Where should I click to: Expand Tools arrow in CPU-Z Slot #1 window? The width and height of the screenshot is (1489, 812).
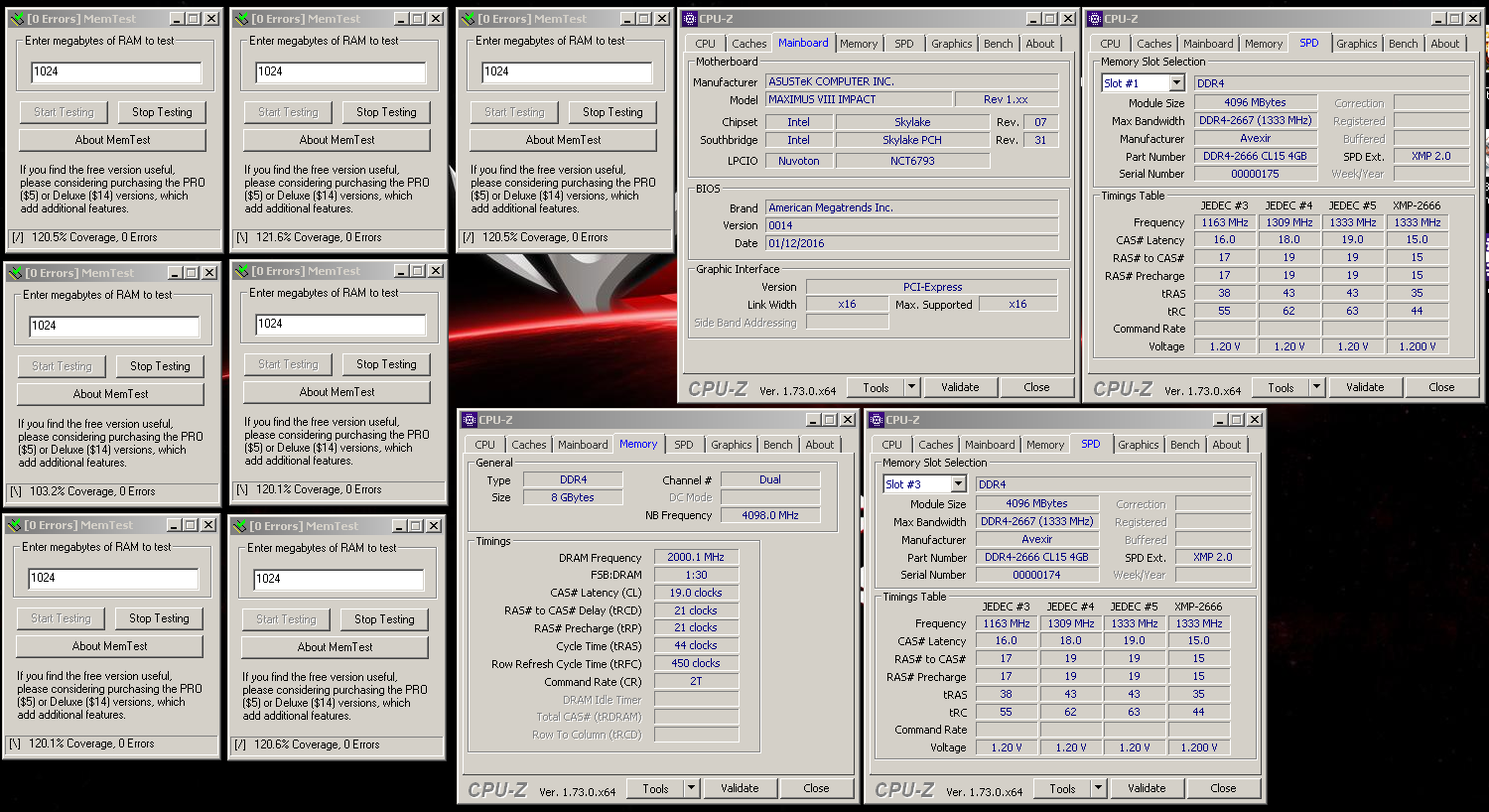(1316, 387)
